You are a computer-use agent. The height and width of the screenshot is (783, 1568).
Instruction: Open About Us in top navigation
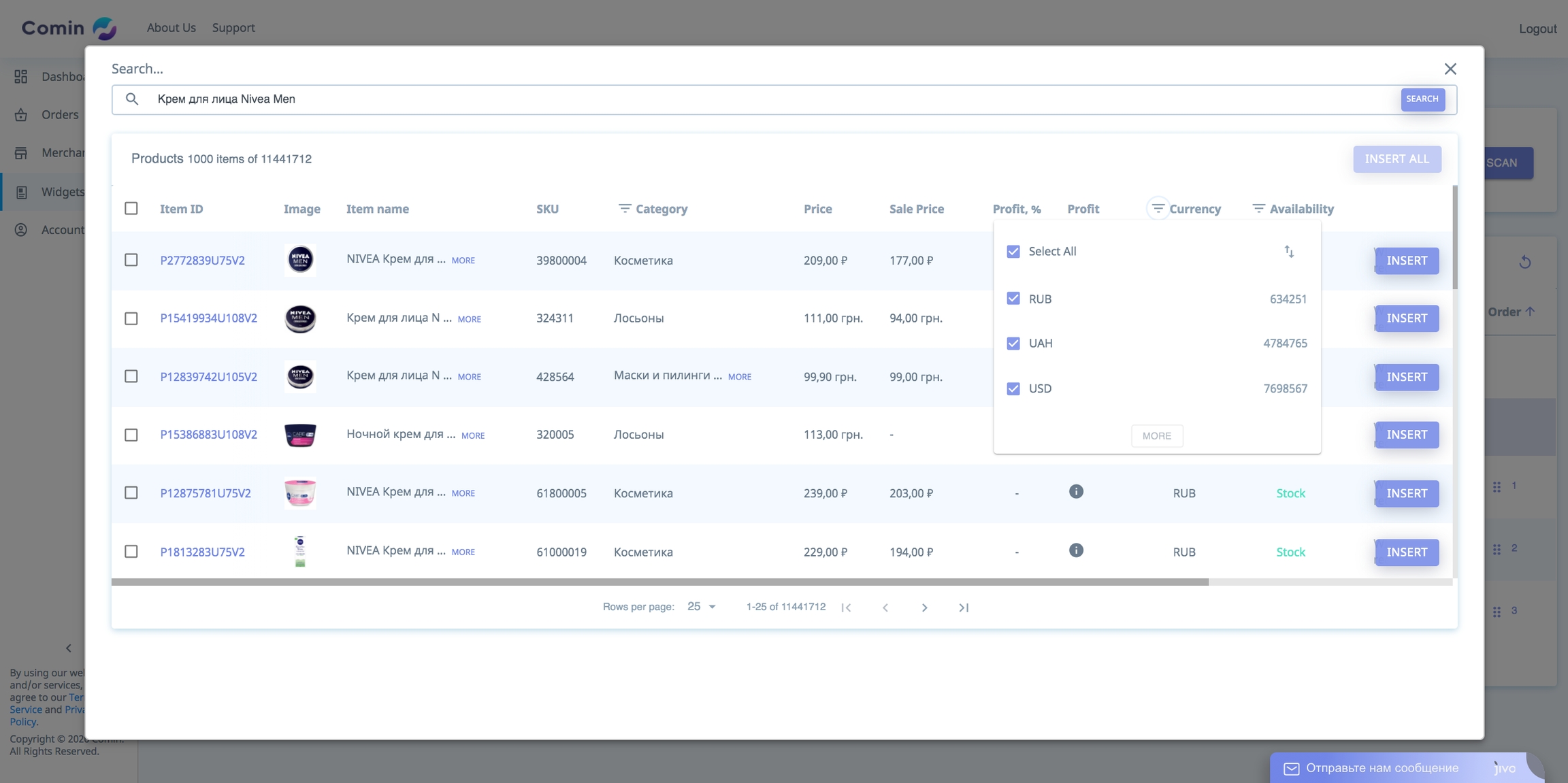171,28
